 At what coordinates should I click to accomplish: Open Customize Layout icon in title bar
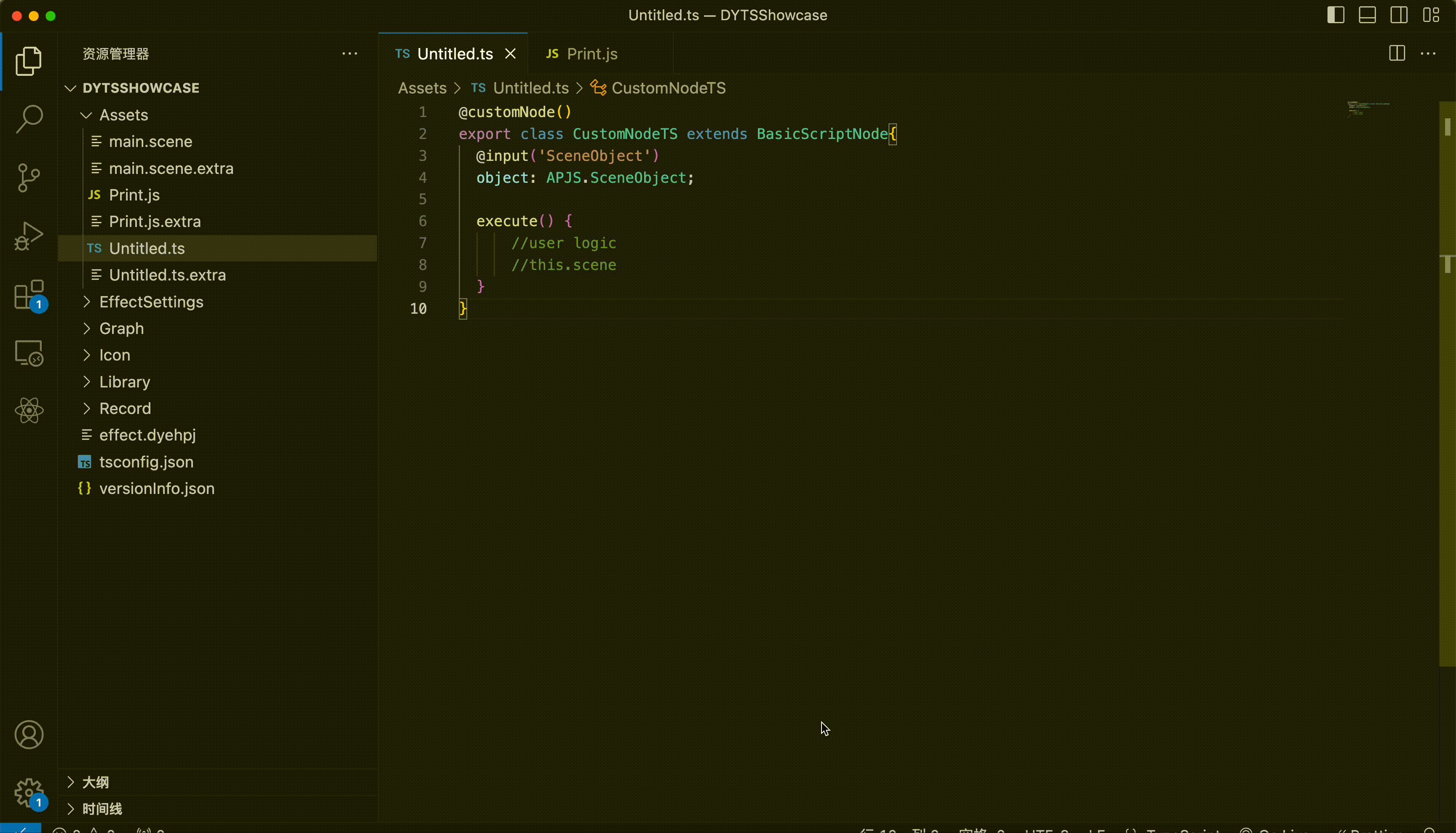pyautogui.click(x=1431, y=15)
